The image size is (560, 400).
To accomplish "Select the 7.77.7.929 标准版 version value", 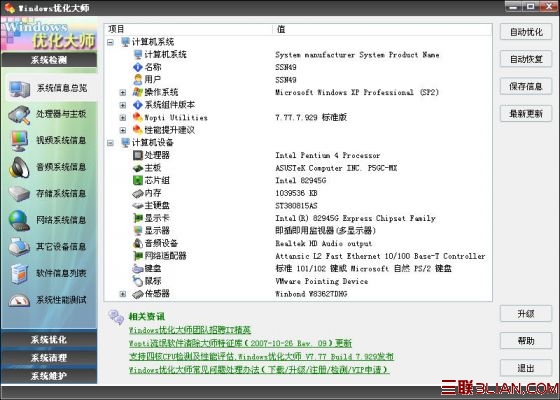I will click(311, 118).
